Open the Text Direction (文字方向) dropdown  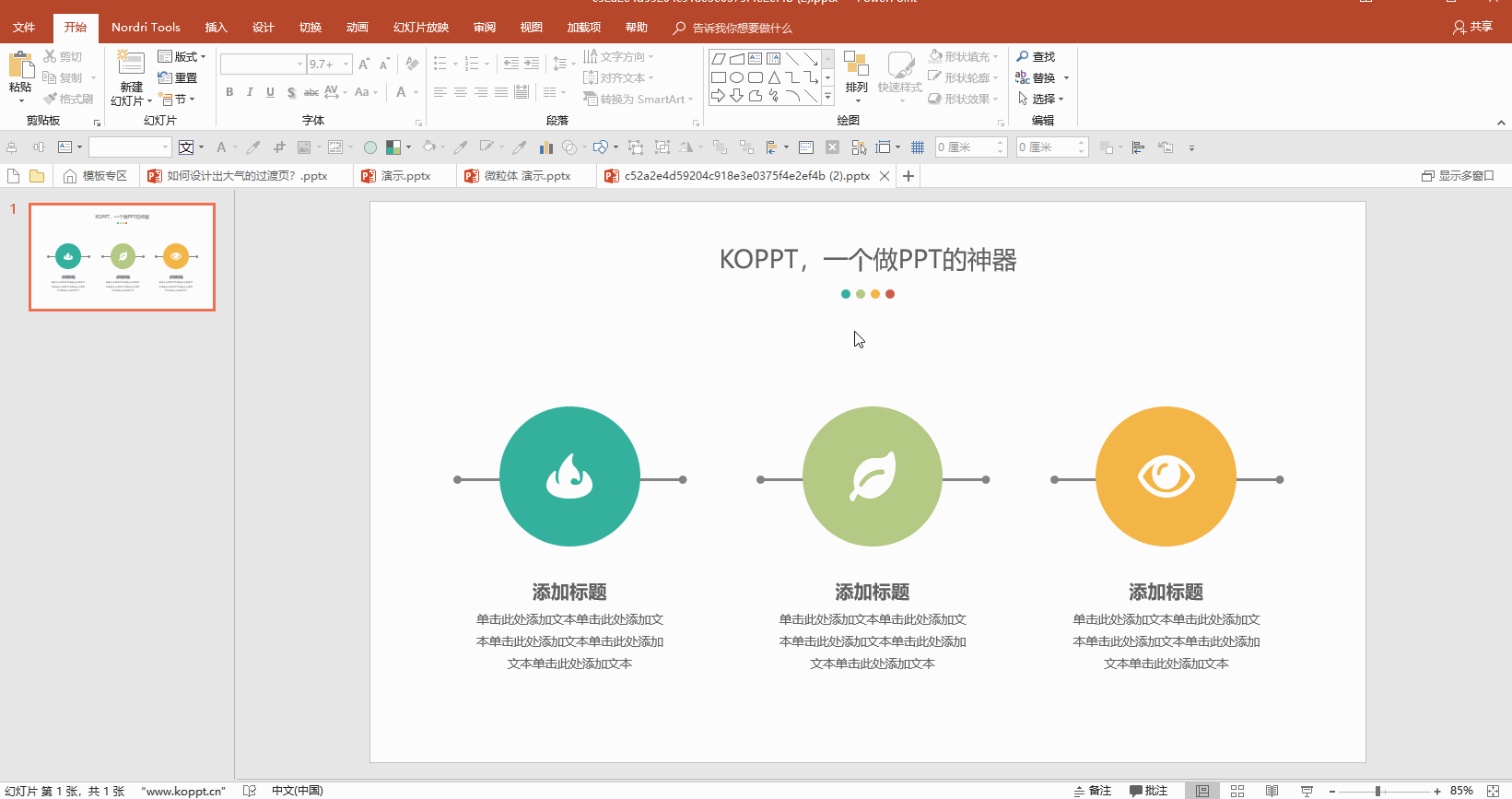[x=618, y=56]
